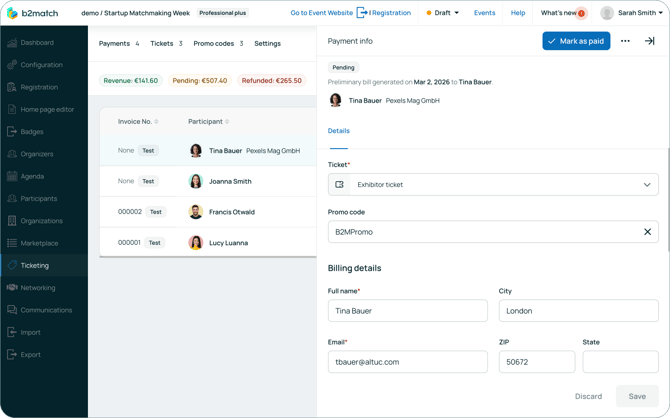Click the Promo code input field

point(493,232)
